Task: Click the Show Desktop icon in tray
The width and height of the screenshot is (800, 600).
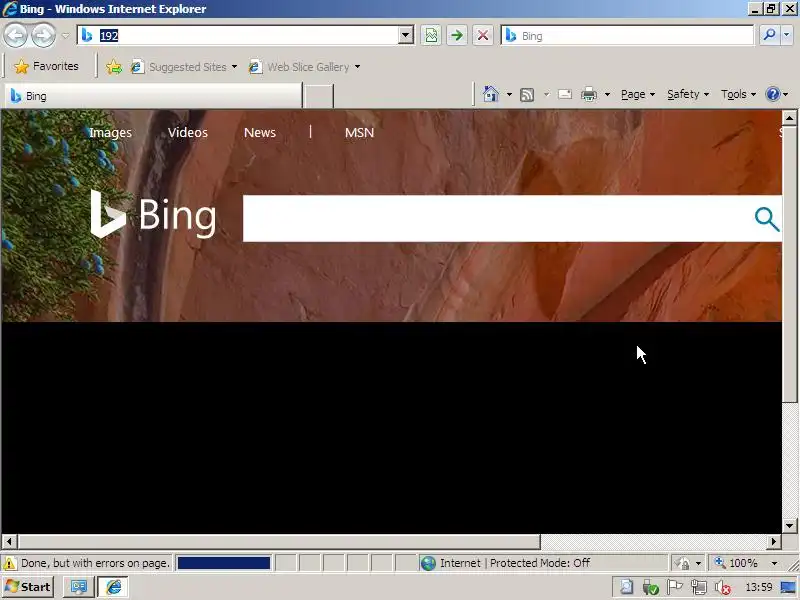Action: click(788, 588)
